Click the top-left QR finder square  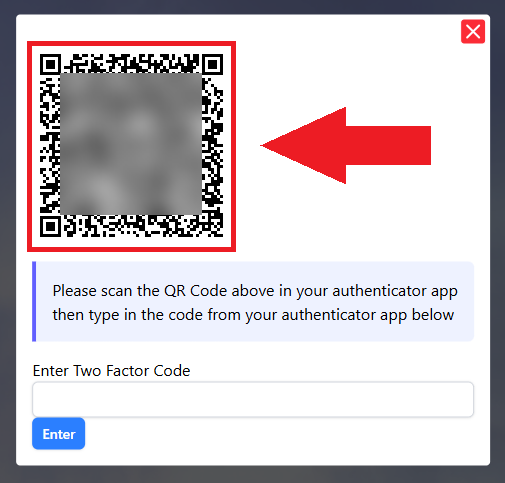pos(50,64)
